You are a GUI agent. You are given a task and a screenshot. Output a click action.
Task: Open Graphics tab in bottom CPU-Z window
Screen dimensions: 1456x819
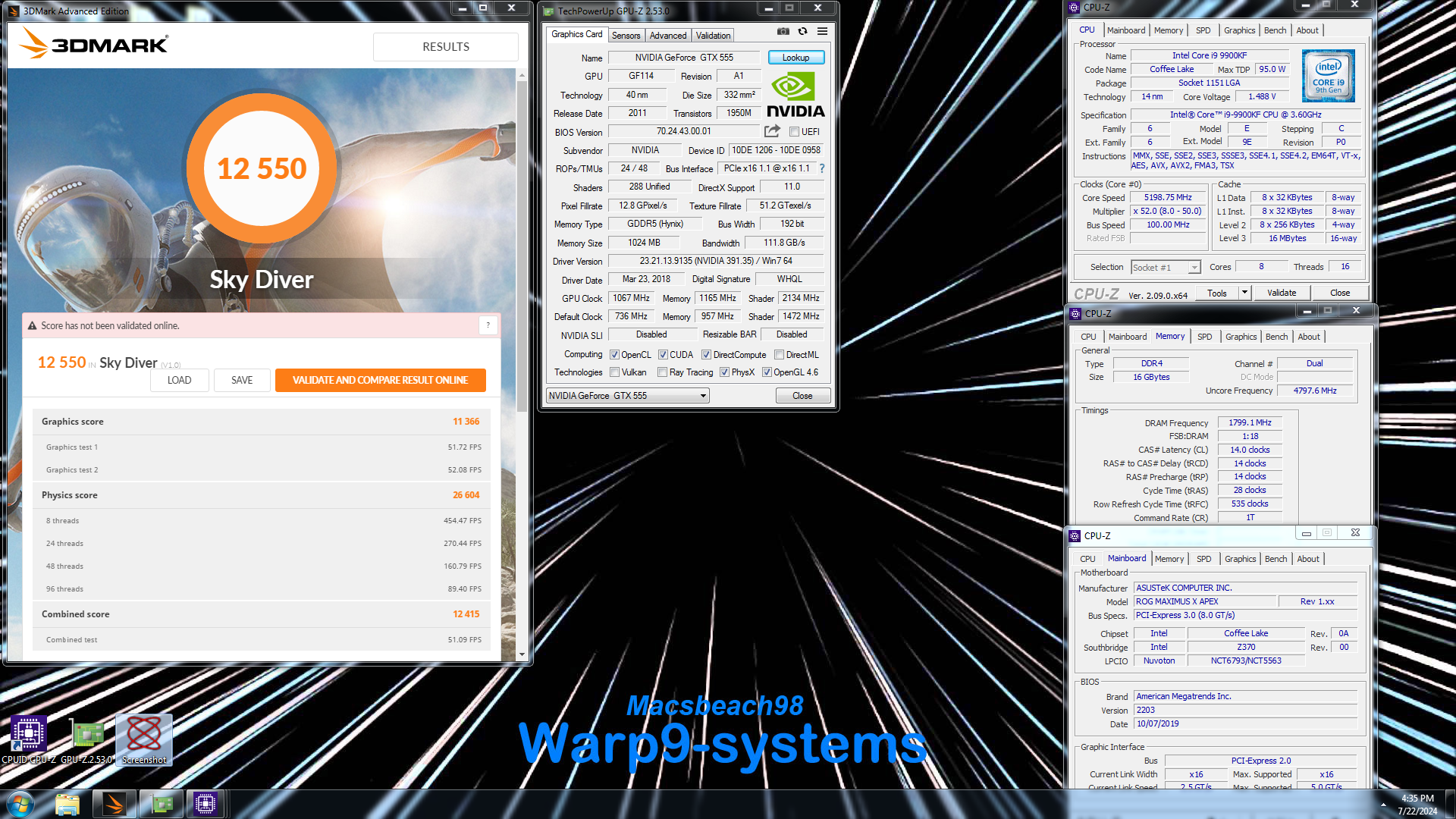pyautogui.click(x=1240, y=559)
